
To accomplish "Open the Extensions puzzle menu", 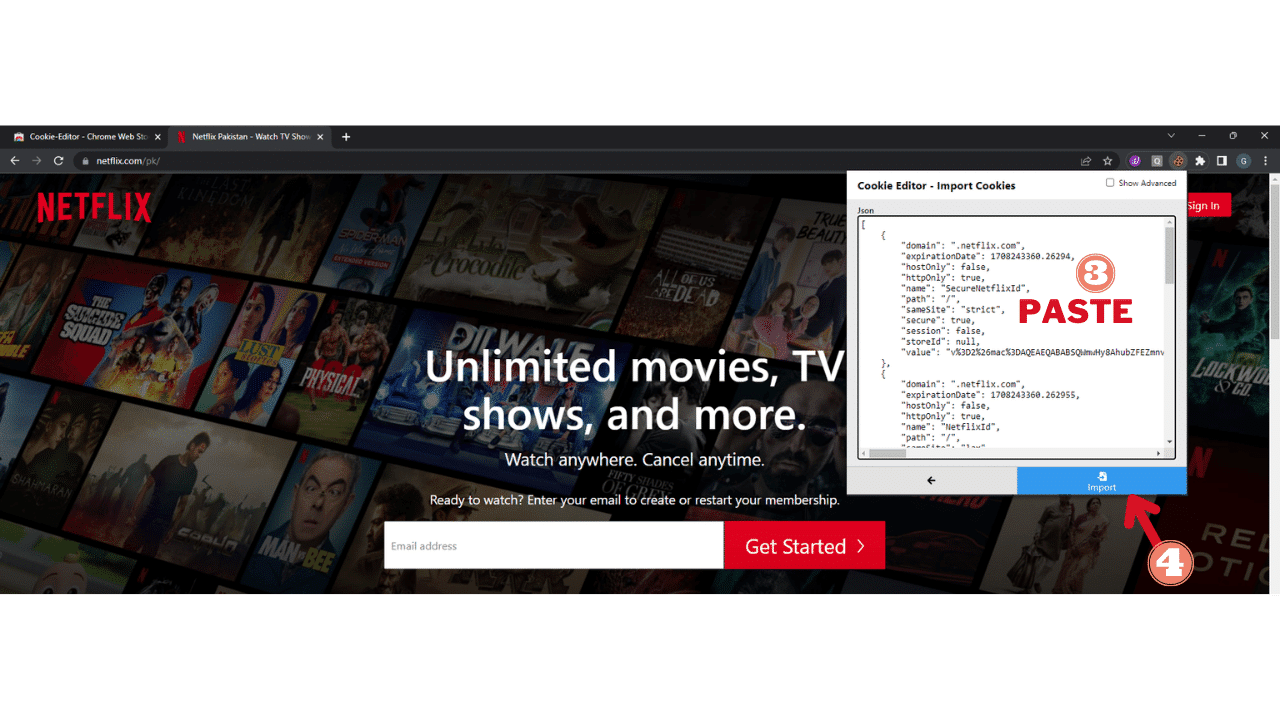I will click(1200, 161).
